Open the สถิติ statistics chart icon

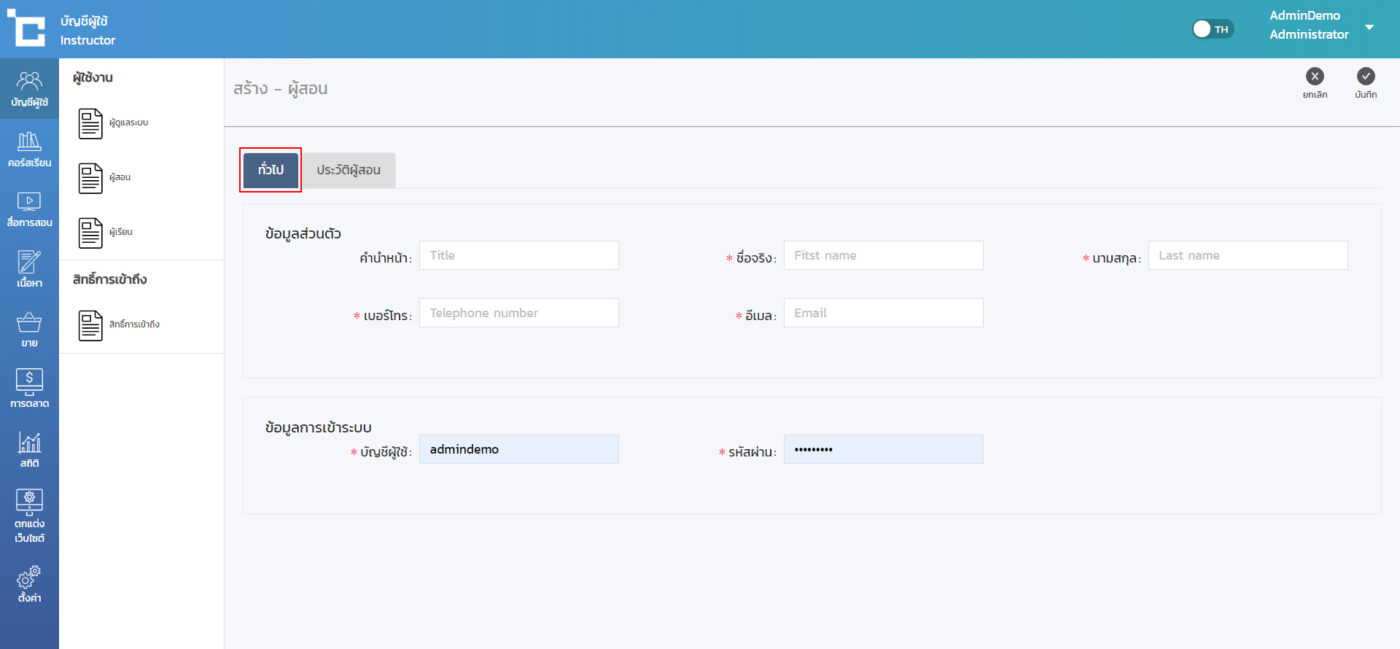(29, 449)
